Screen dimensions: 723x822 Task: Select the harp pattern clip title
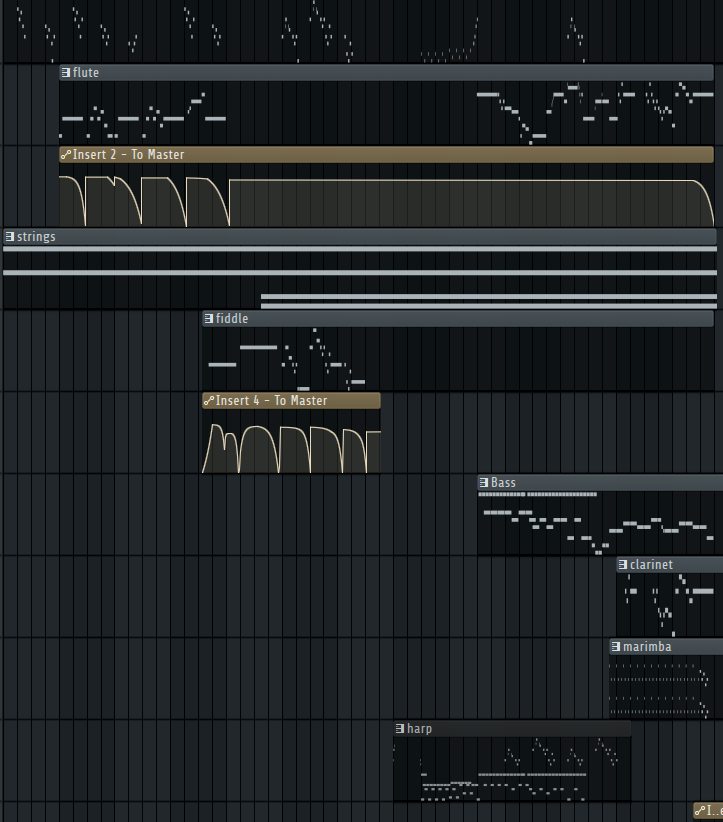[x=419, y=729]
